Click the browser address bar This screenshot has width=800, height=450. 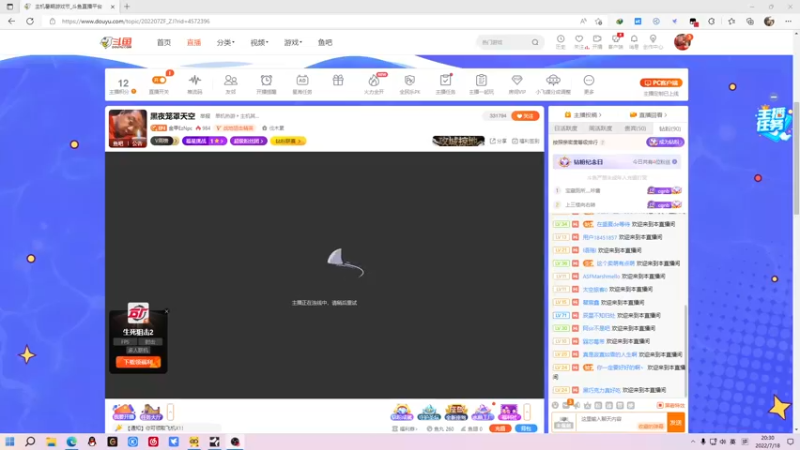point(311,21)
